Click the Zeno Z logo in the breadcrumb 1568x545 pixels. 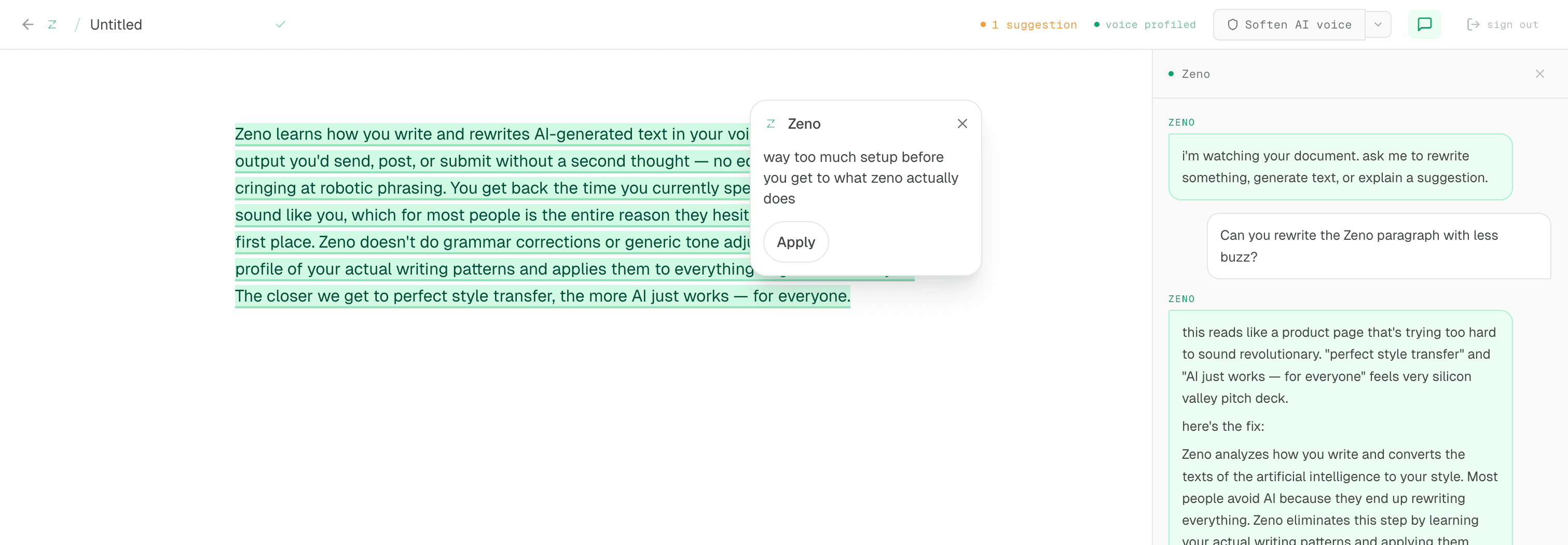pos(52,24)
